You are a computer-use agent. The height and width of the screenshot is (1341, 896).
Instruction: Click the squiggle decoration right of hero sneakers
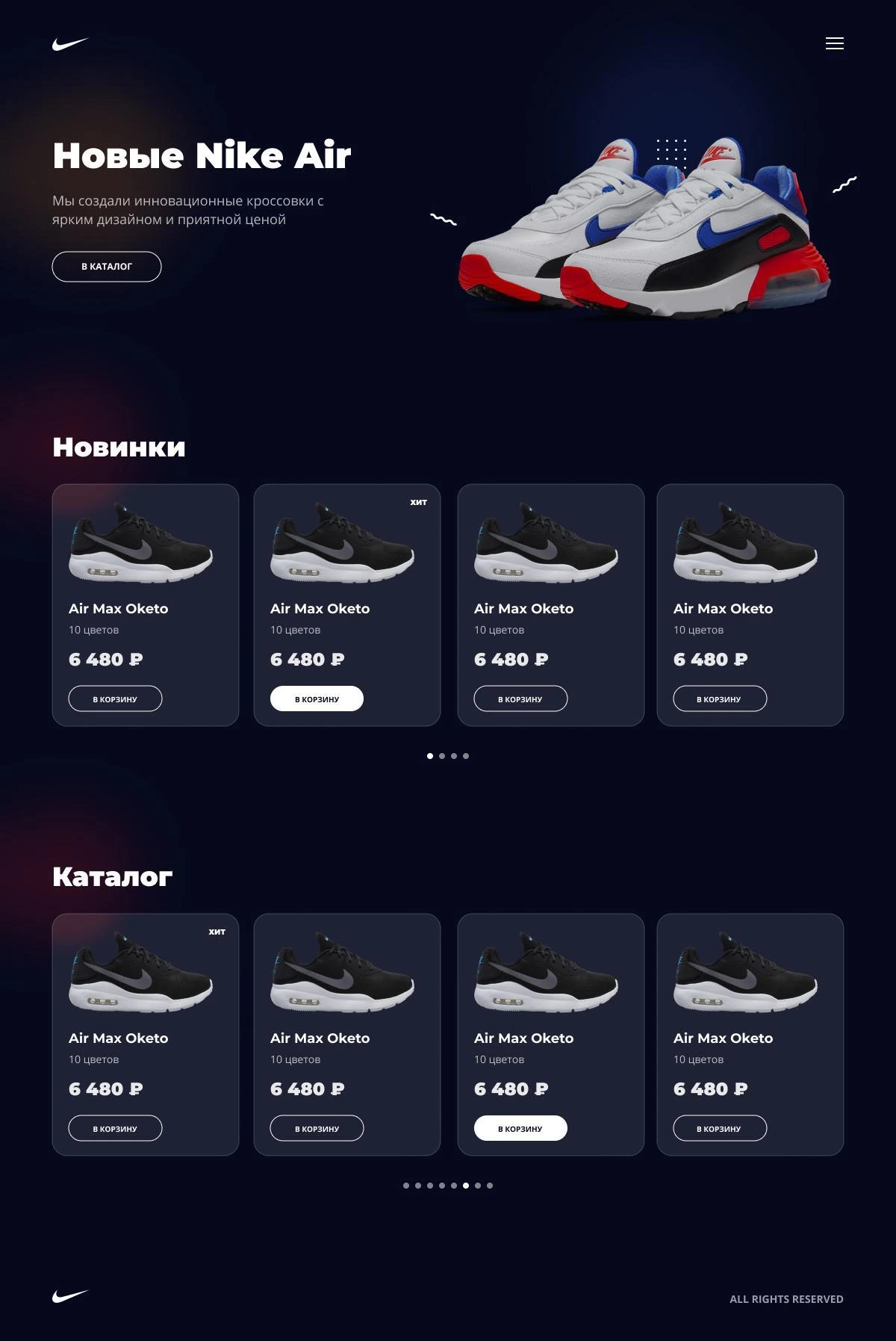(844, 184)
